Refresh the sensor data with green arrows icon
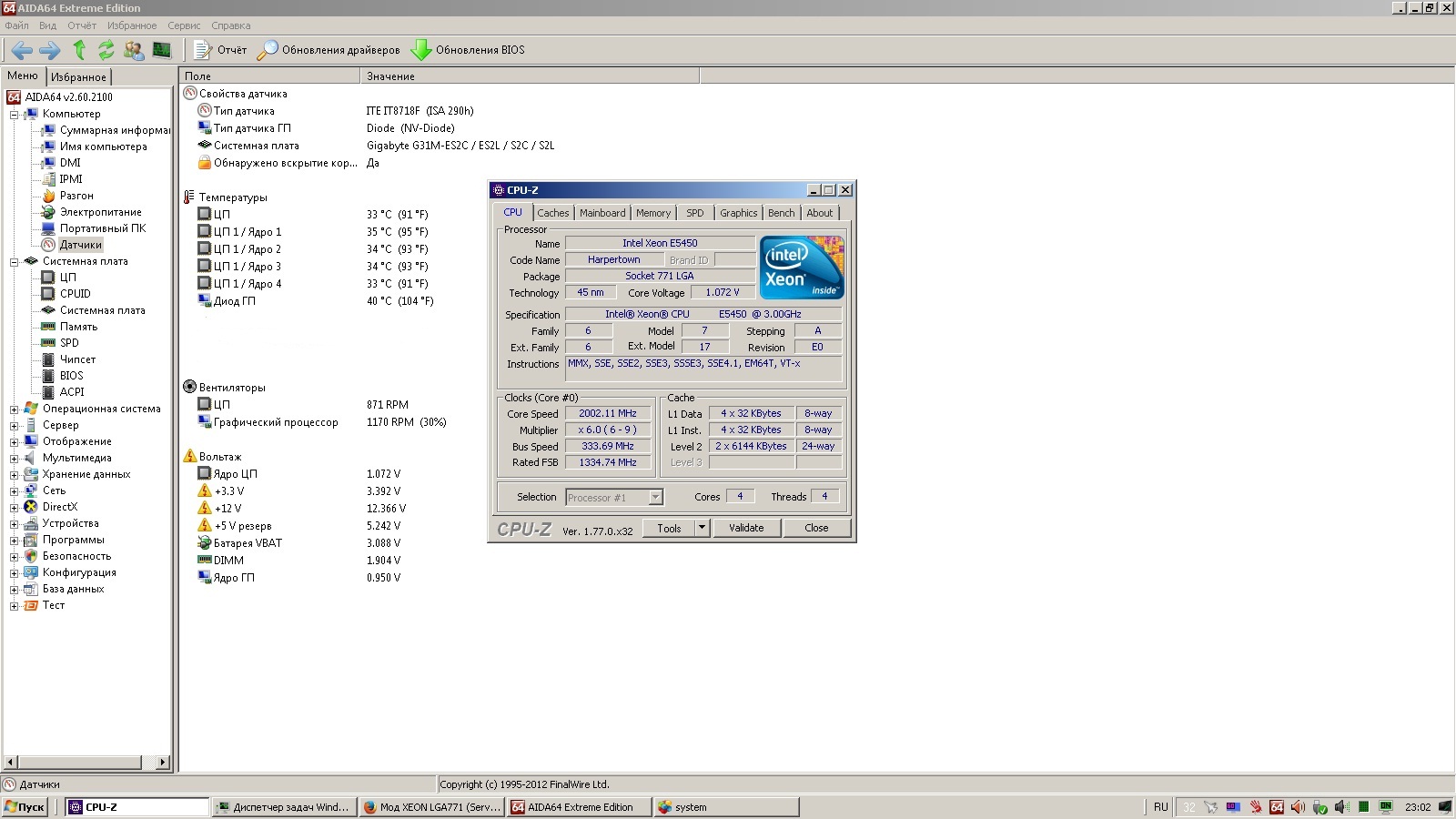 click(106, 50)
